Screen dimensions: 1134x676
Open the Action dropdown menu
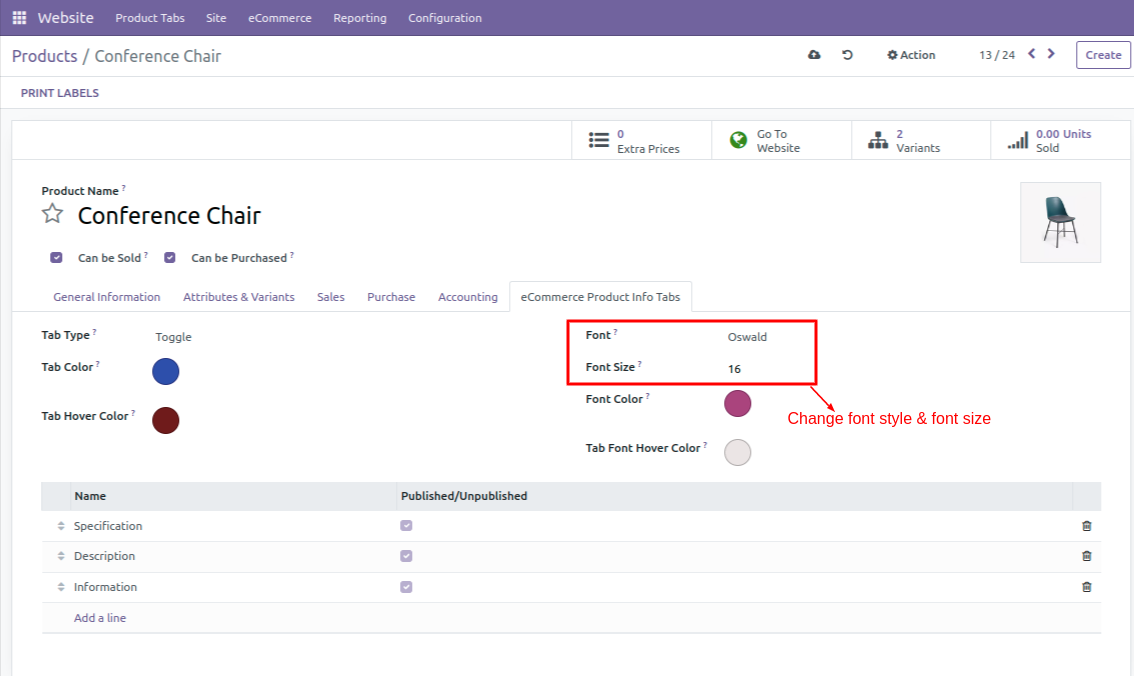pyautogui.click(x=911, y=55)
